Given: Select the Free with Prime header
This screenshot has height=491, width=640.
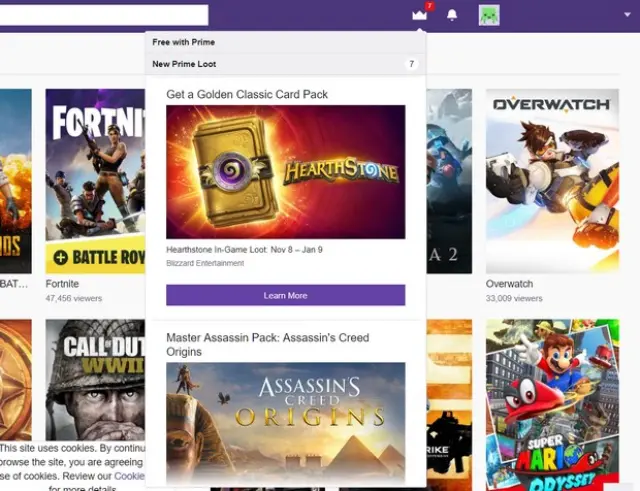Looking at the screenshot, I should point(285,42).
